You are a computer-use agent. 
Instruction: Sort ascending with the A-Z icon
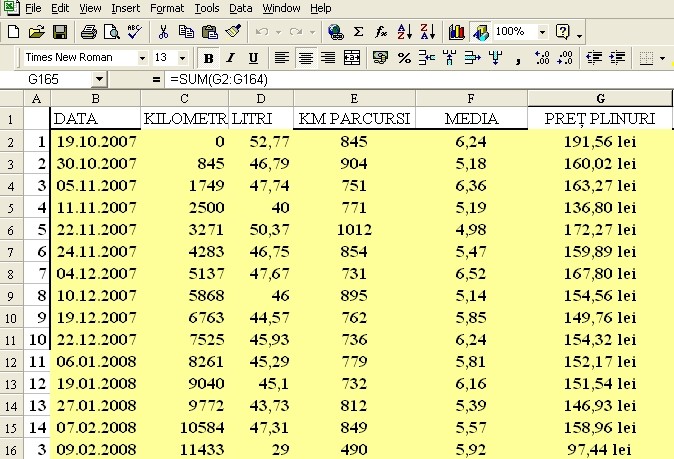pos(405,32)
